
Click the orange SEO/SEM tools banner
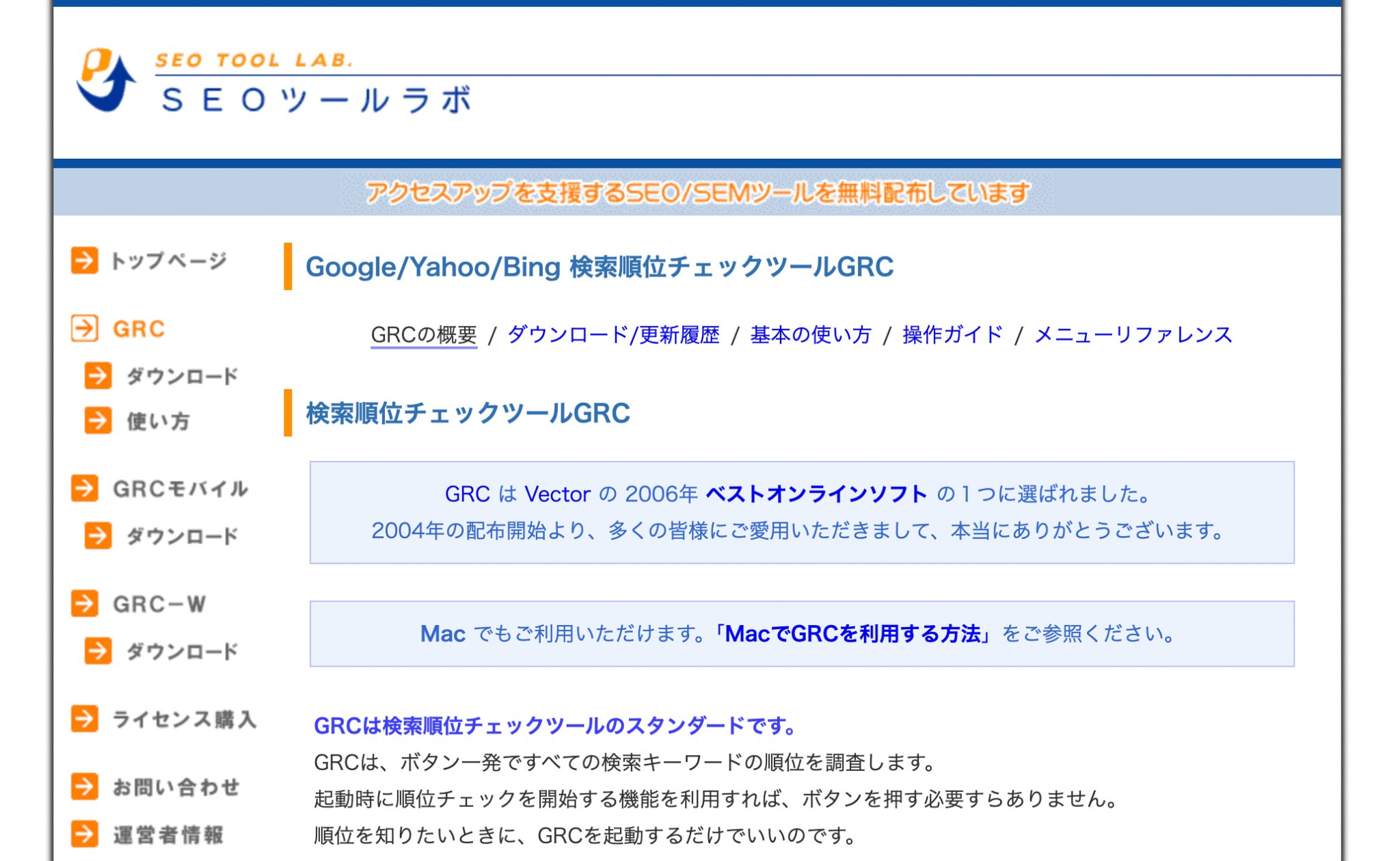pyautogui.click(x=697, y=193)
